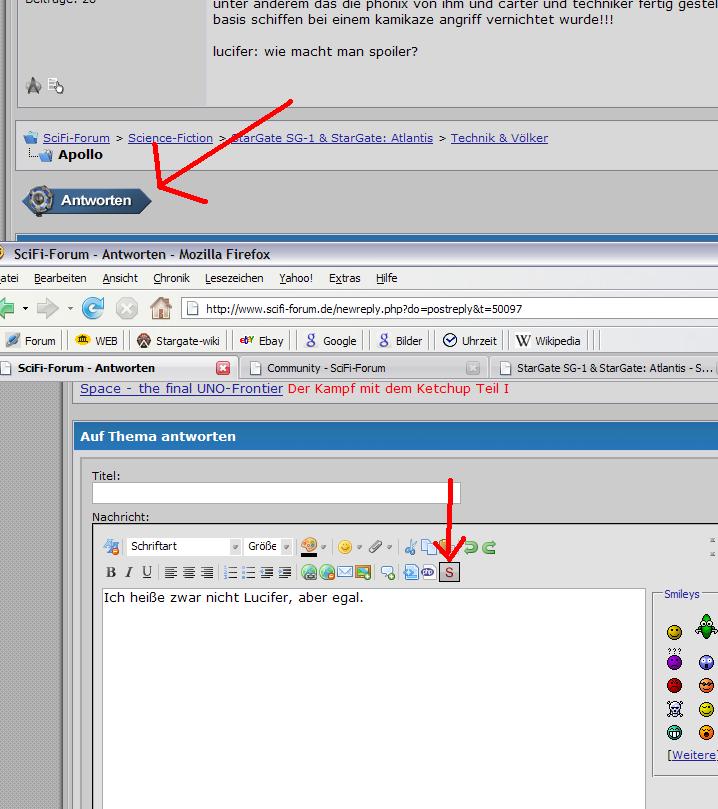Viewport: 718px width, 809px height.
Task: Insert an ordered numbered list
Action: coord(231,573)
